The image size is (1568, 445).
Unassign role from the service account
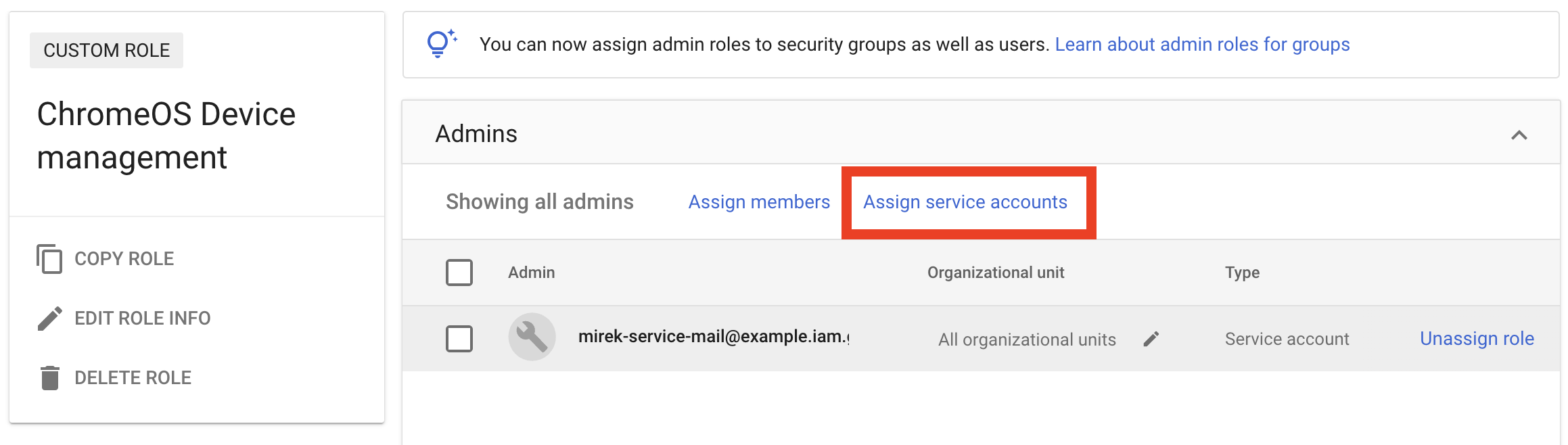point(1476,339)
